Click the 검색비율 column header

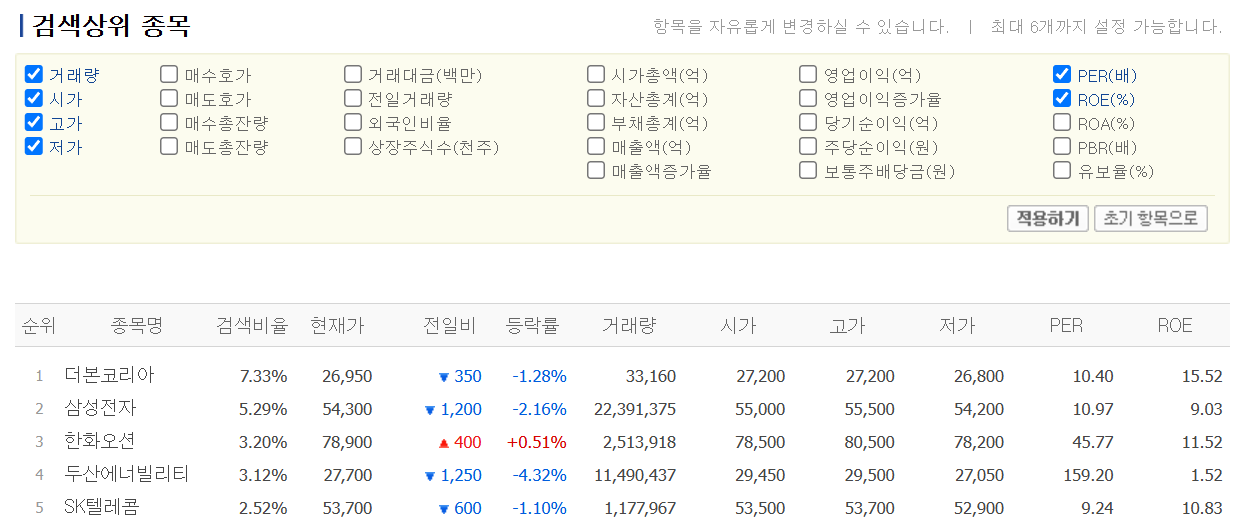[x=252, y=326]
